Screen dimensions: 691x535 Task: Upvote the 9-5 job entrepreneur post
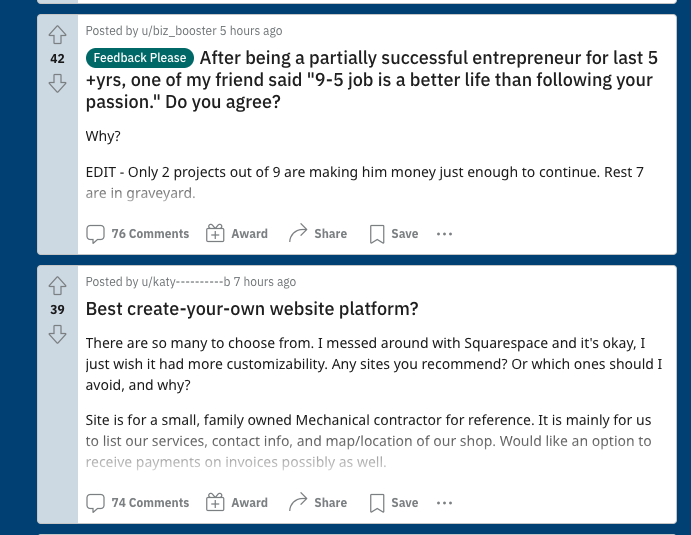(x=57, y=35)
